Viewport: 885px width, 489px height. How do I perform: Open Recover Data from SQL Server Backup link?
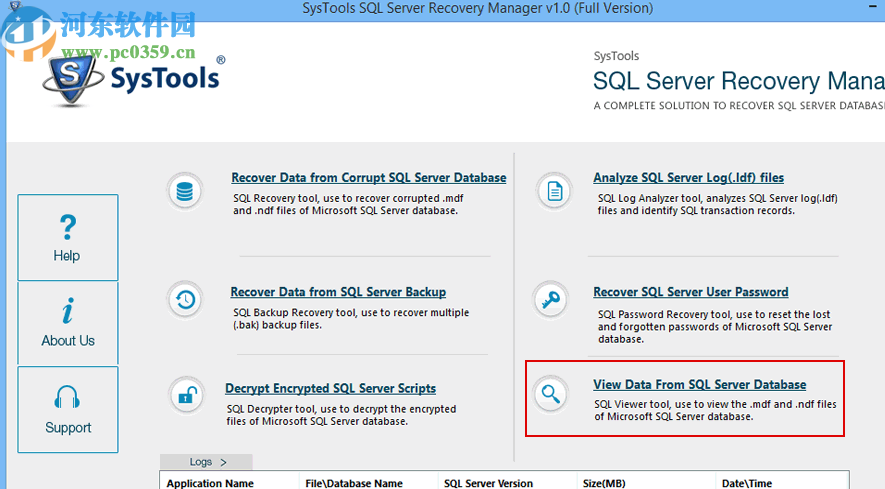tap(338, 292)
